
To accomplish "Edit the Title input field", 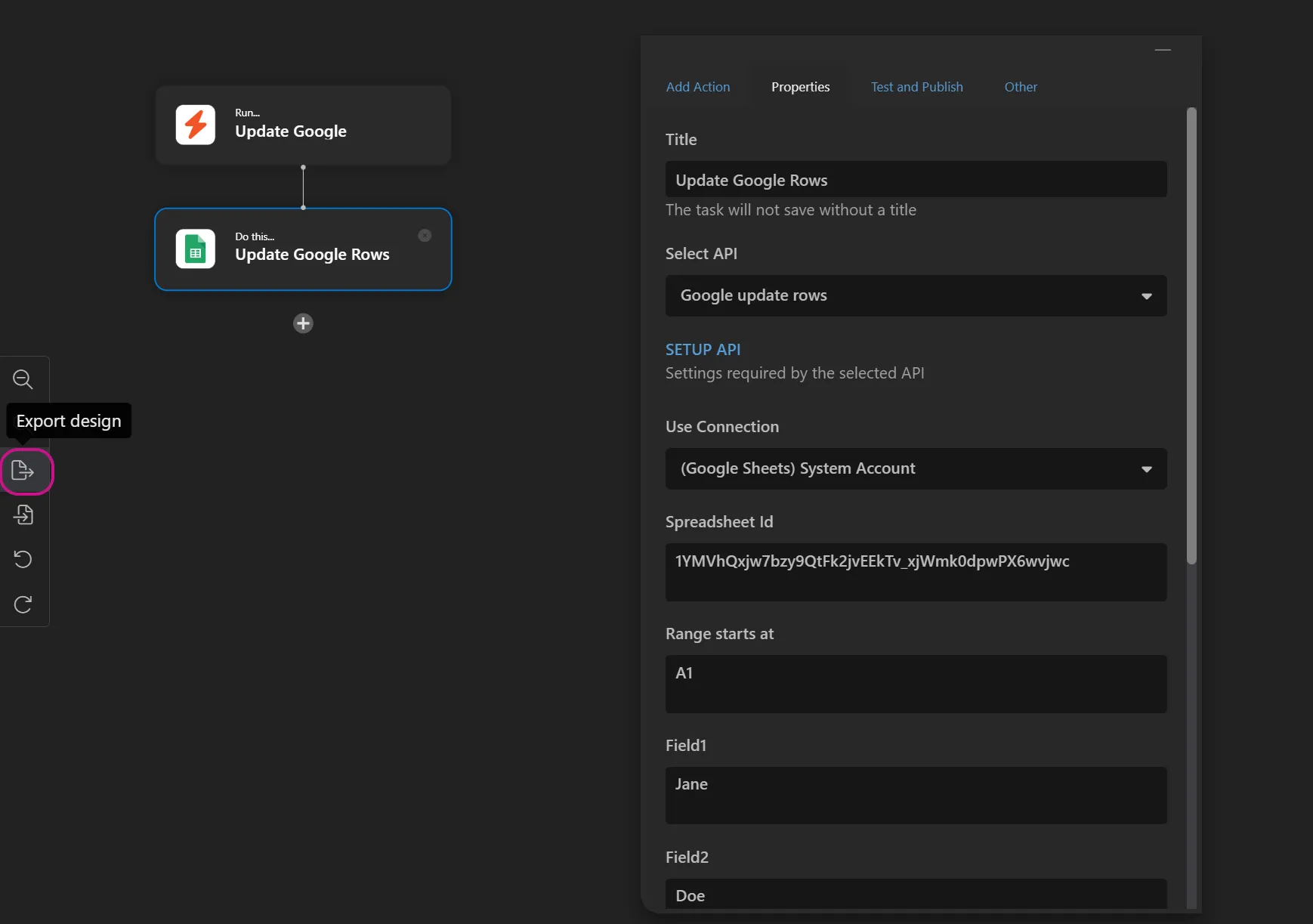I will pyautogui.click(x=916, y=179).
